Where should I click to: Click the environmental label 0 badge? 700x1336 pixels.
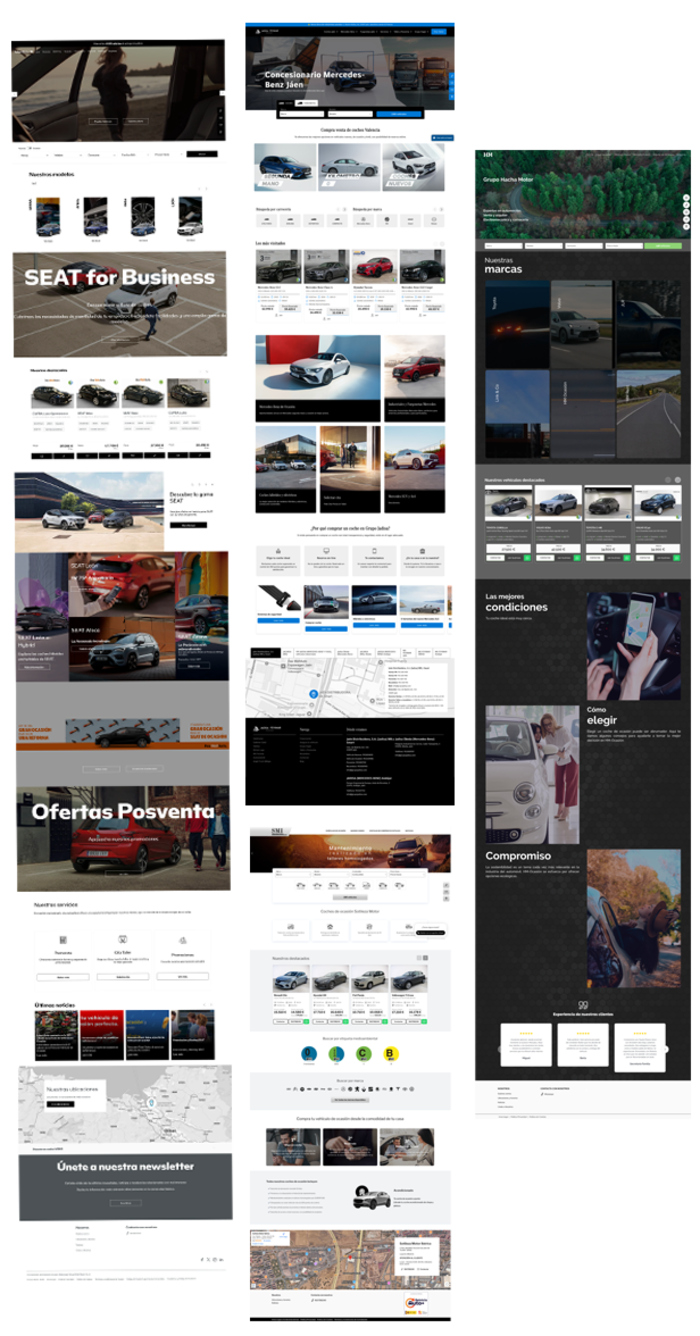(x=309, y=1053)
